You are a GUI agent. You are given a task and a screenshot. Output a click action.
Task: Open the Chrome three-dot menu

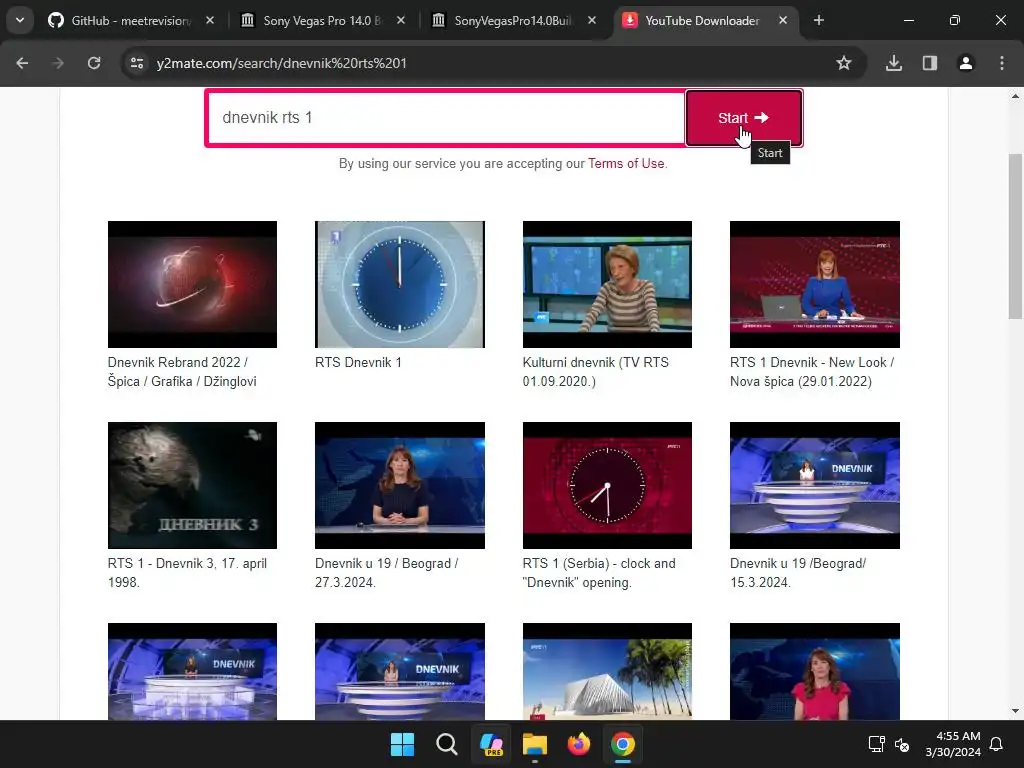(x=1002, y=63)
